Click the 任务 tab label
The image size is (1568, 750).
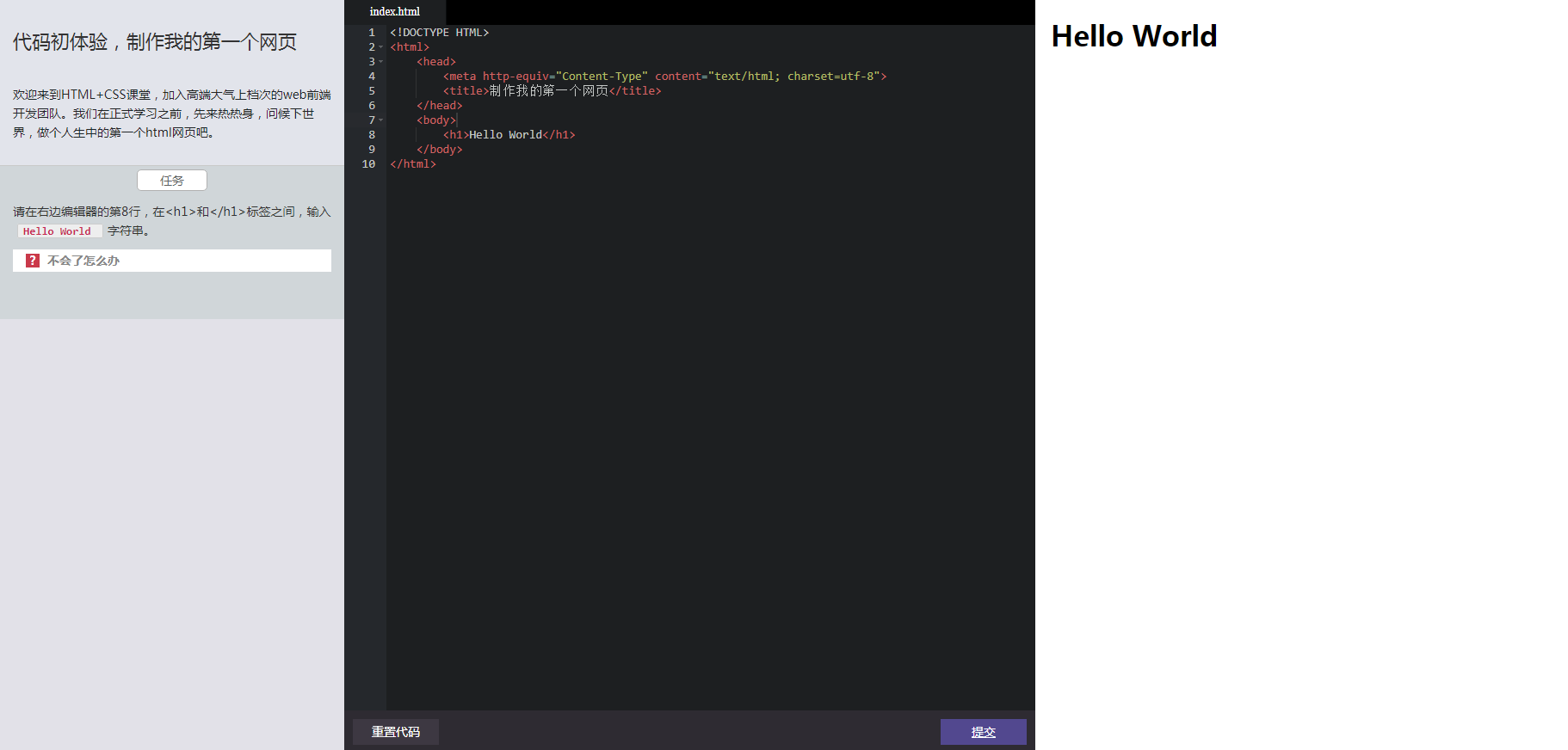(172, 181)
